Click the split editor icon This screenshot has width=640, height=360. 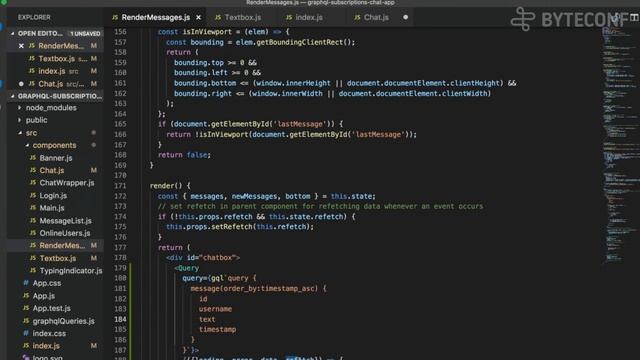(634, 17)
